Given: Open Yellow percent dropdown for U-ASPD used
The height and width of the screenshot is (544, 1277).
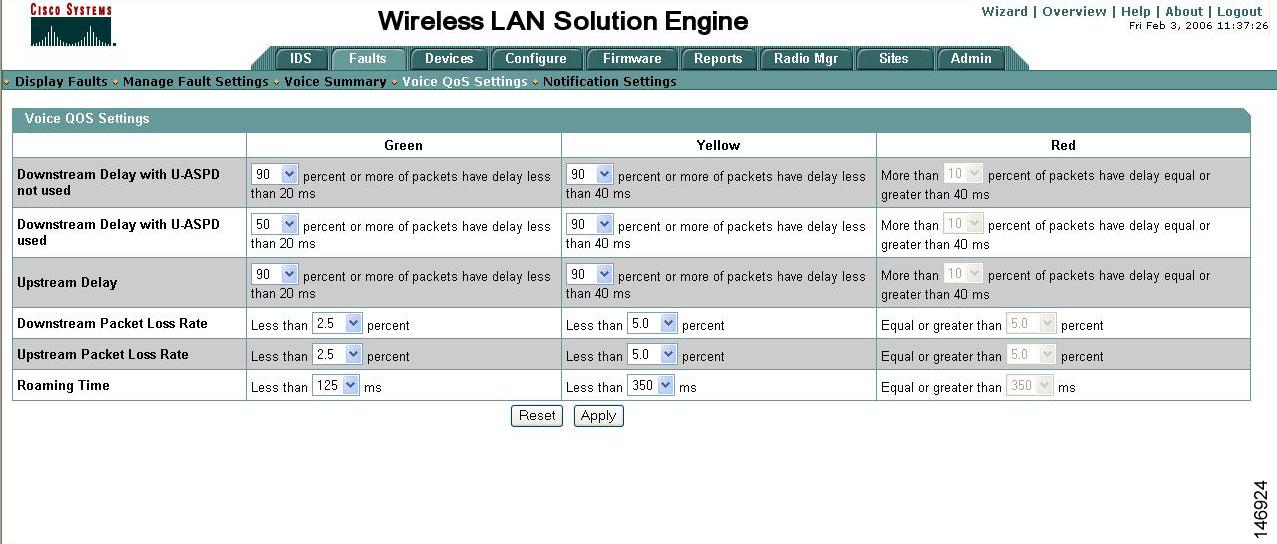Looking at the screenshot, I should tap(590, 224).
